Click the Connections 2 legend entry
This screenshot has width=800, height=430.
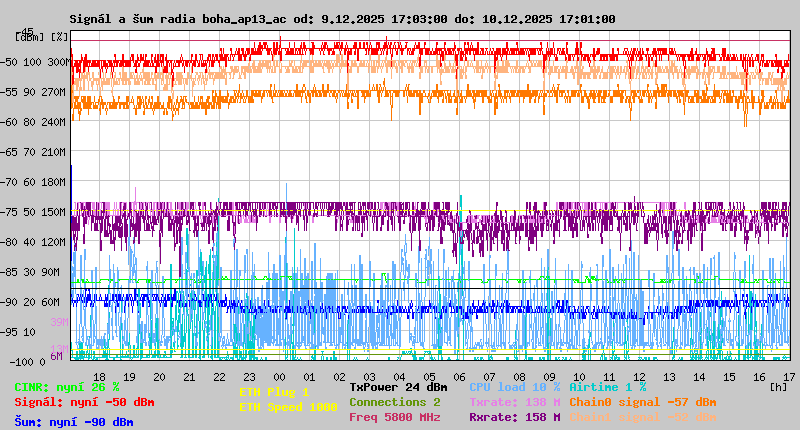coord(394,402)
